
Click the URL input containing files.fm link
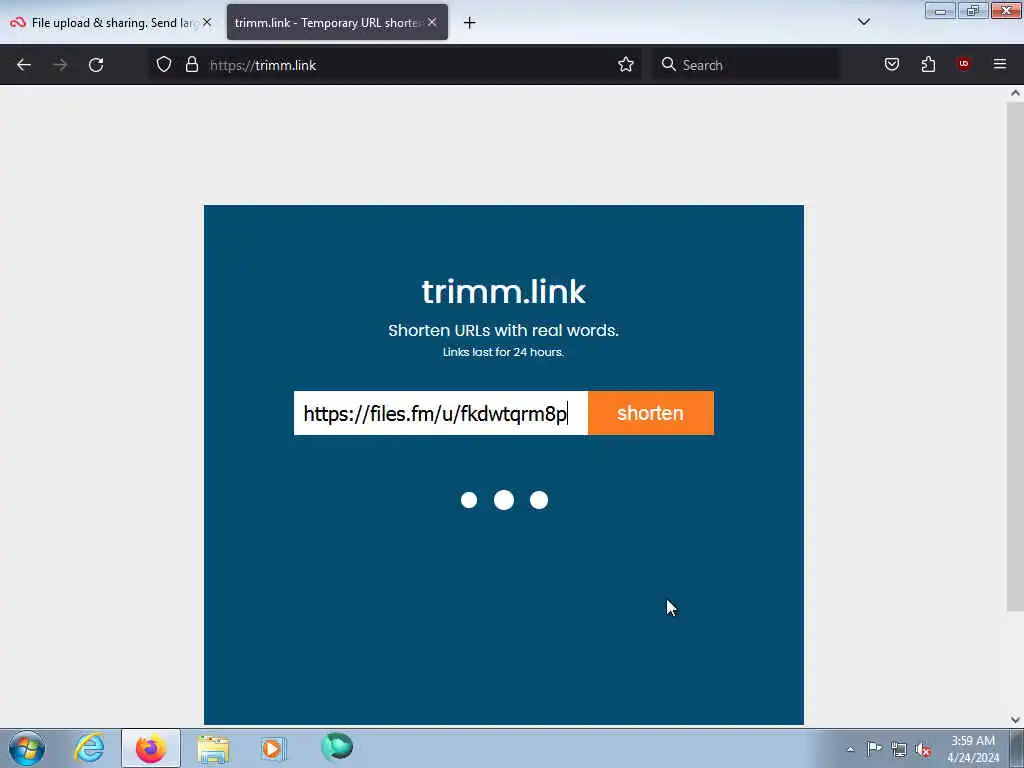click(x=441, y=413)
